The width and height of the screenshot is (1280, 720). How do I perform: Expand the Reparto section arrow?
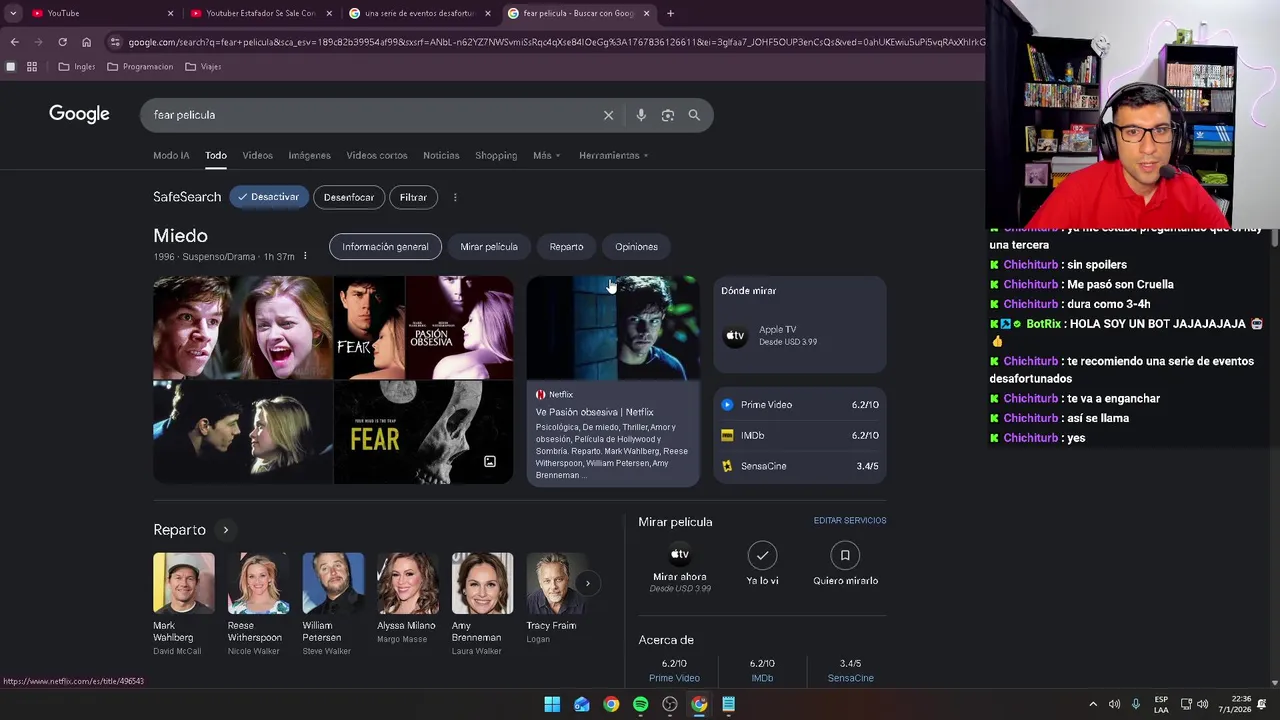[x=225, y=530]
